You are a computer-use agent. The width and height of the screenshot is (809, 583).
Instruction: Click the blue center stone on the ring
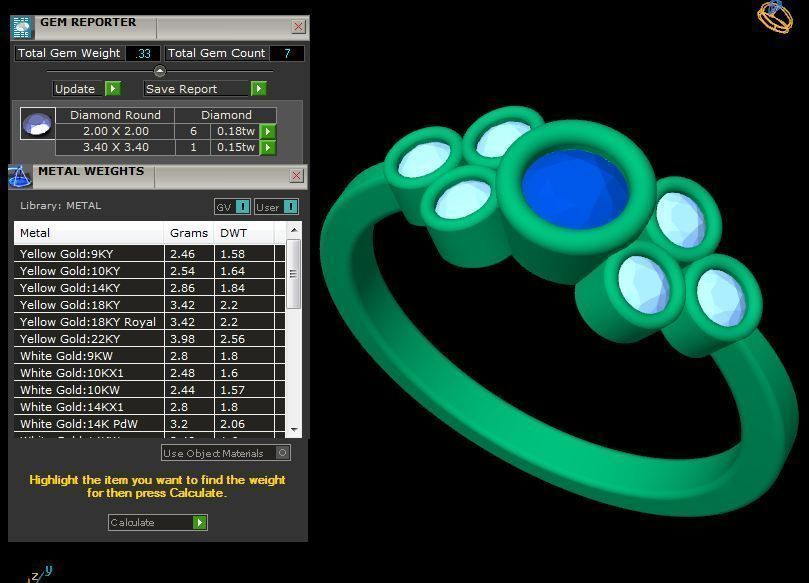575,188
